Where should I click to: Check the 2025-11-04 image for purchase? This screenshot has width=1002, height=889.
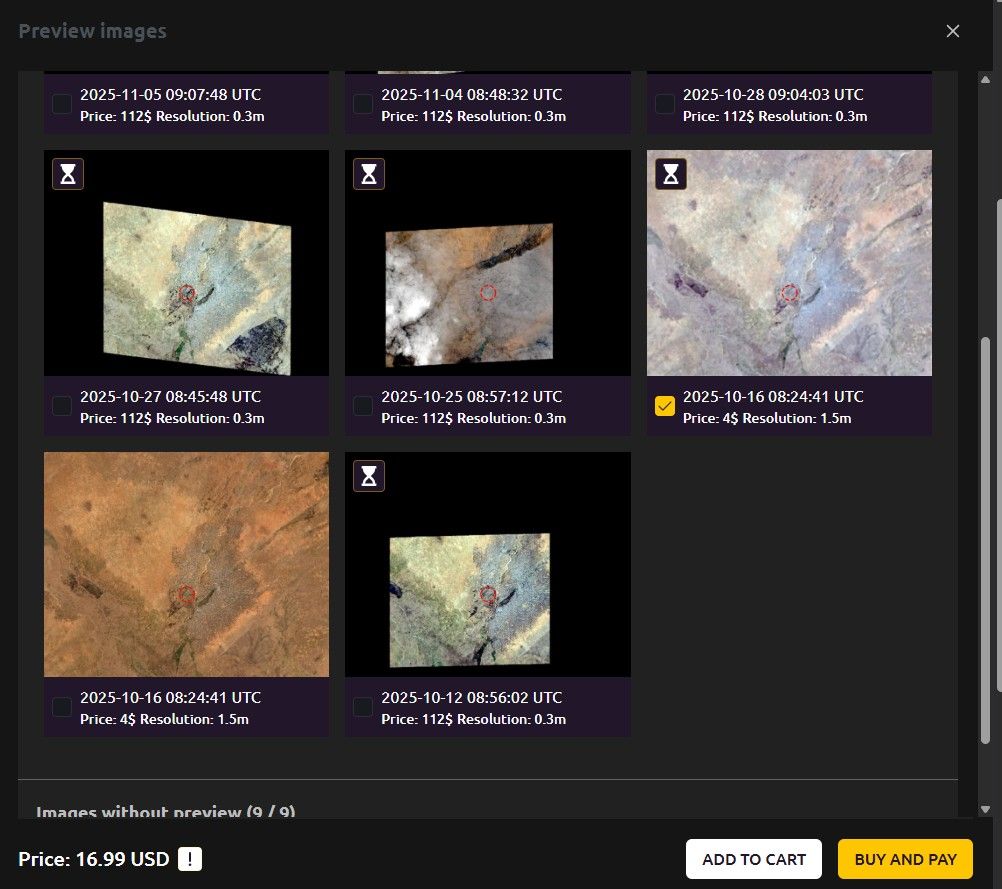[362, 103]
